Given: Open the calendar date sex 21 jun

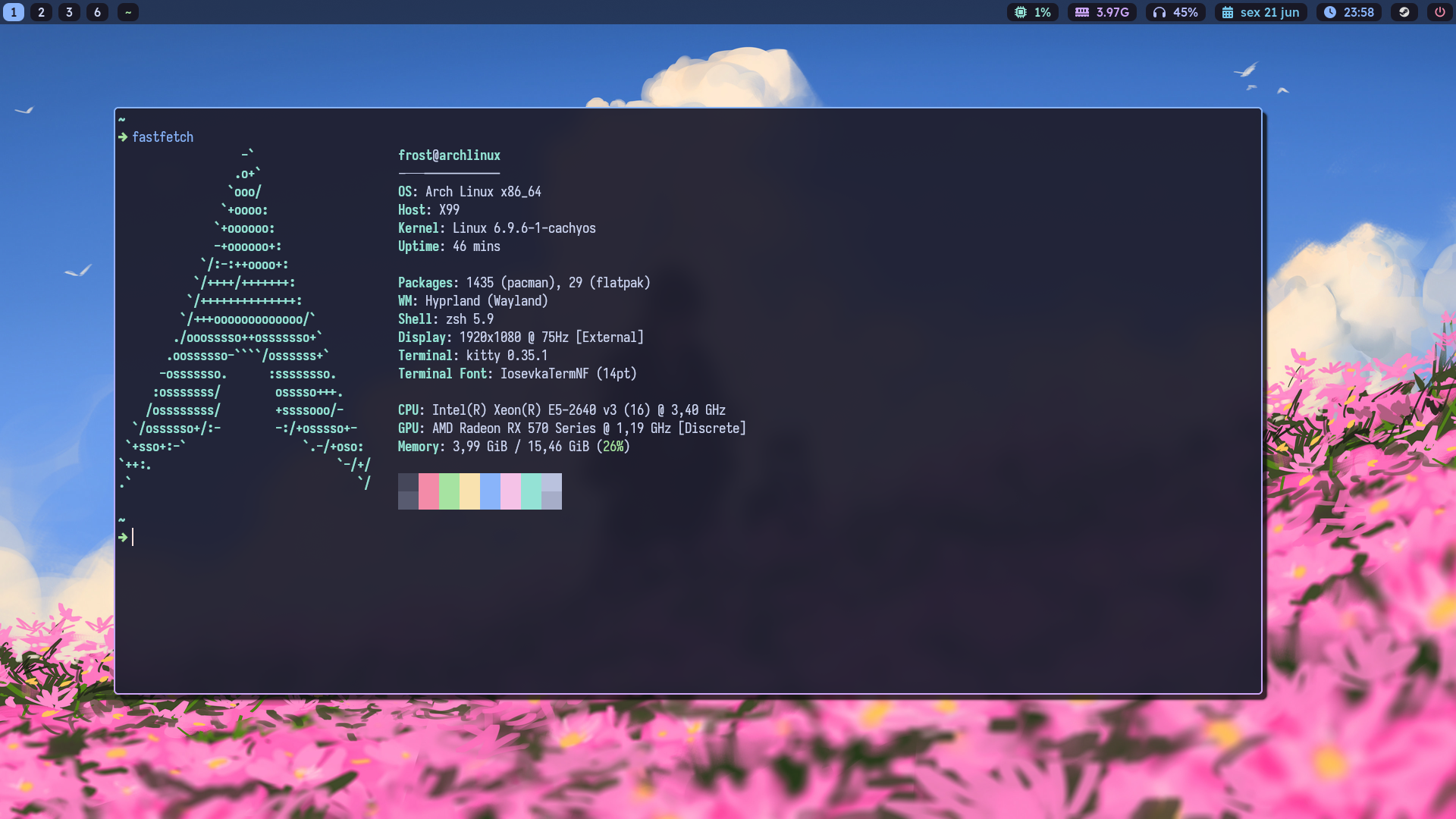Looking at the screenshot, I should point(1261,12).
